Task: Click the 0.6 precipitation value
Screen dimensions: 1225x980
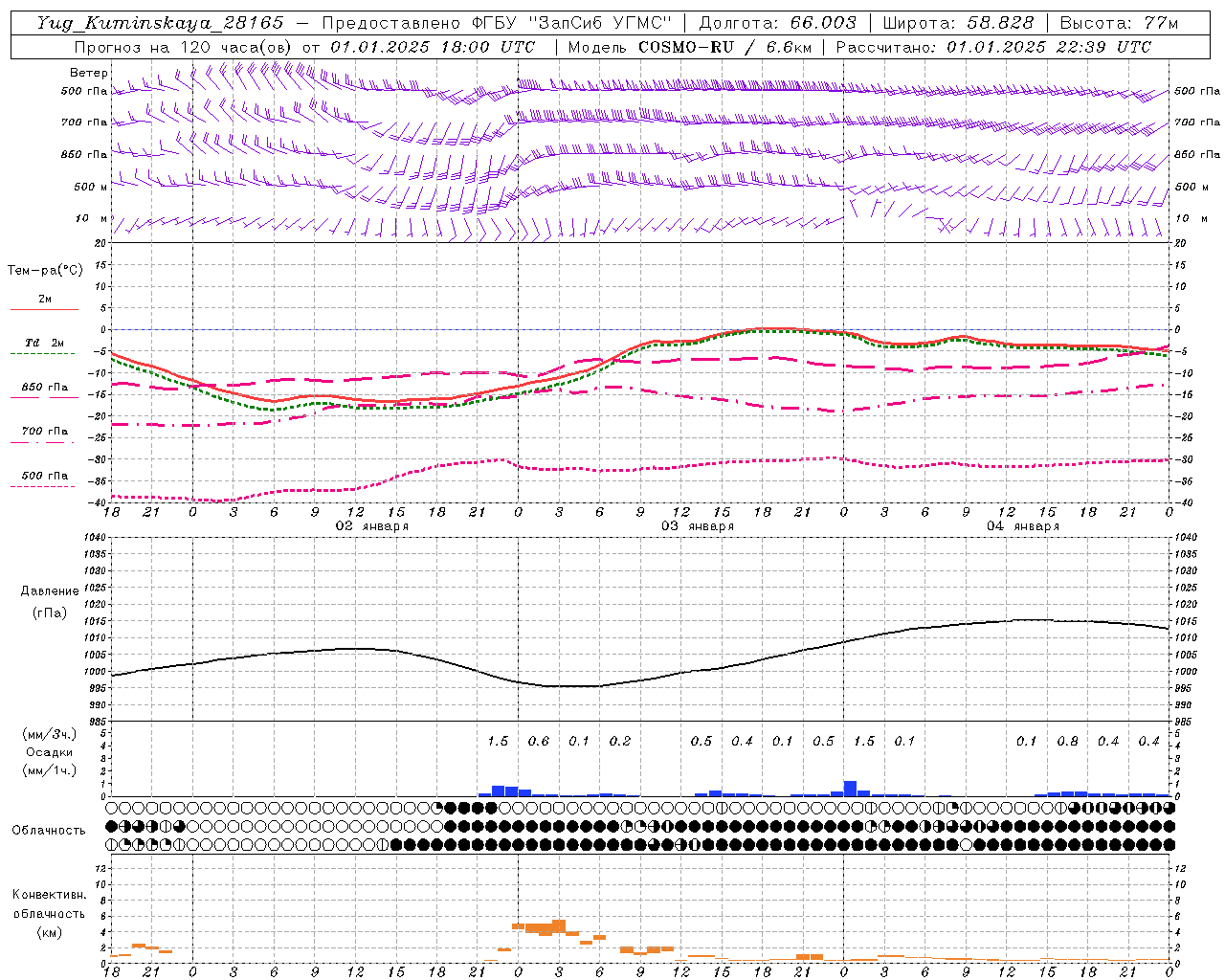Action: click(539, 741)
